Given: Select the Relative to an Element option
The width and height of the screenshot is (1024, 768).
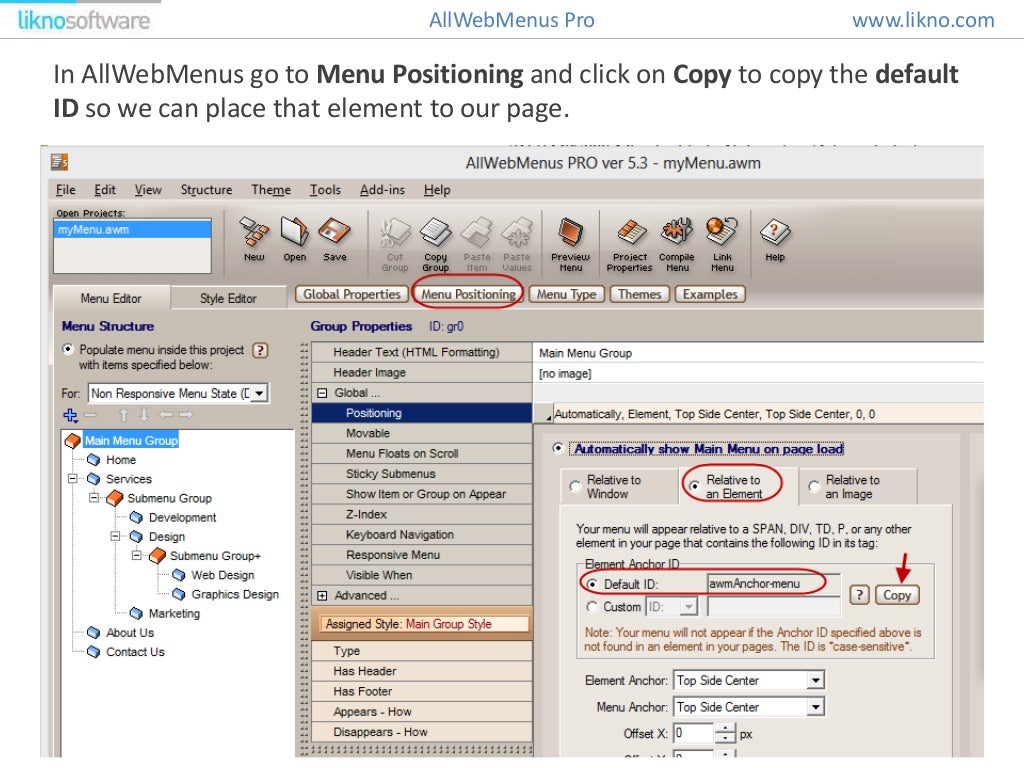Looking at the screenshot, I should (x=694, y=486).
